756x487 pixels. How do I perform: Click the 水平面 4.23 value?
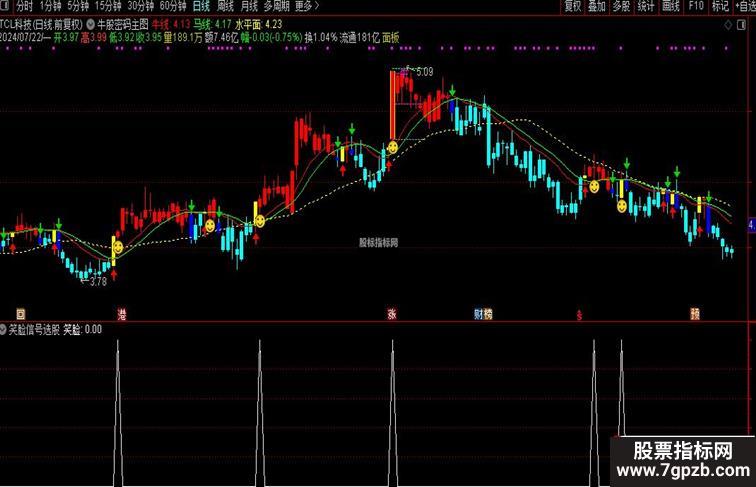258,24
